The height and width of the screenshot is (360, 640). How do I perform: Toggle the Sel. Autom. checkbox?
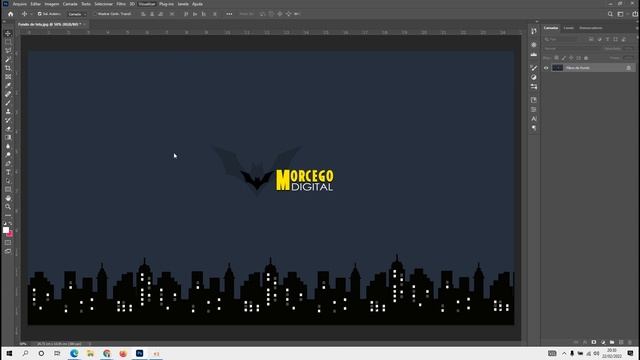coord(40,14)
